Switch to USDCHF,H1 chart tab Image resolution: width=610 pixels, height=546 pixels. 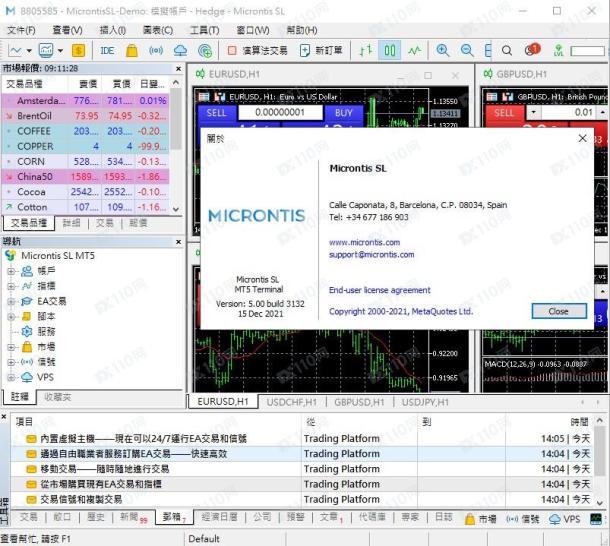[x=292, y=402]
